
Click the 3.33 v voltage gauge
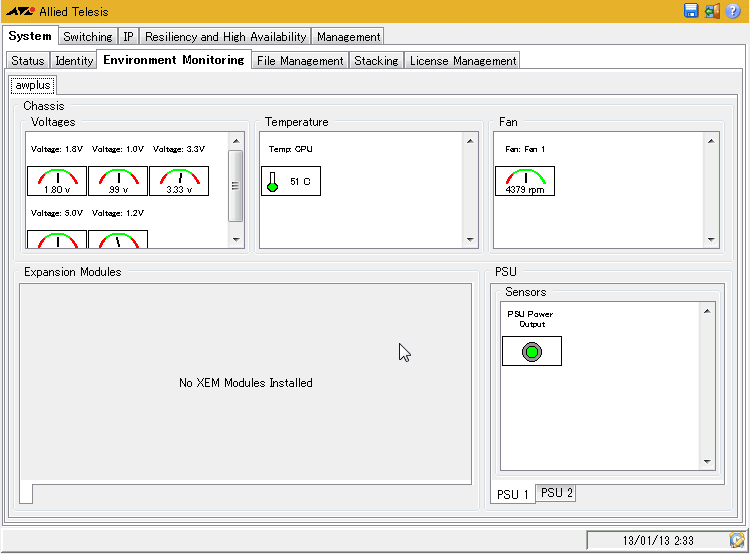(179, 181)
